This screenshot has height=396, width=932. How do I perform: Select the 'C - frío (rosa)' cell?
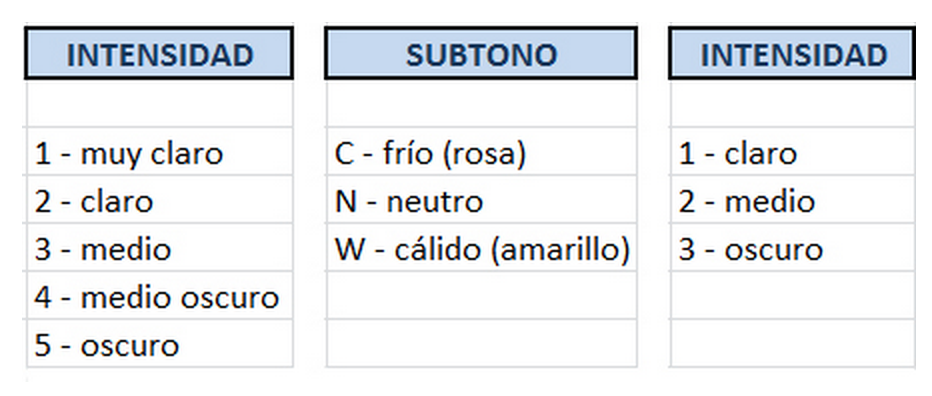[x=481, y=152]
